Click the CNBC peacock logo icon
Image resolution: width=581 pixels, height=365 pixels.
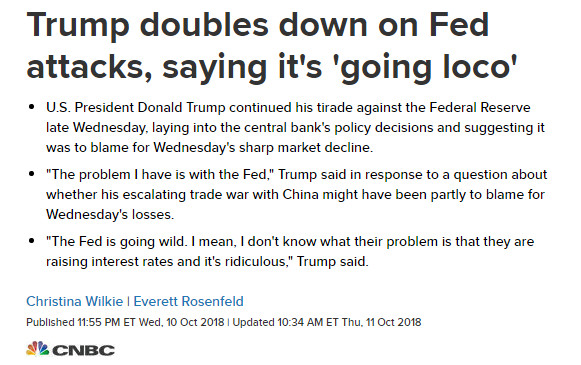click(x=38, y=349)
